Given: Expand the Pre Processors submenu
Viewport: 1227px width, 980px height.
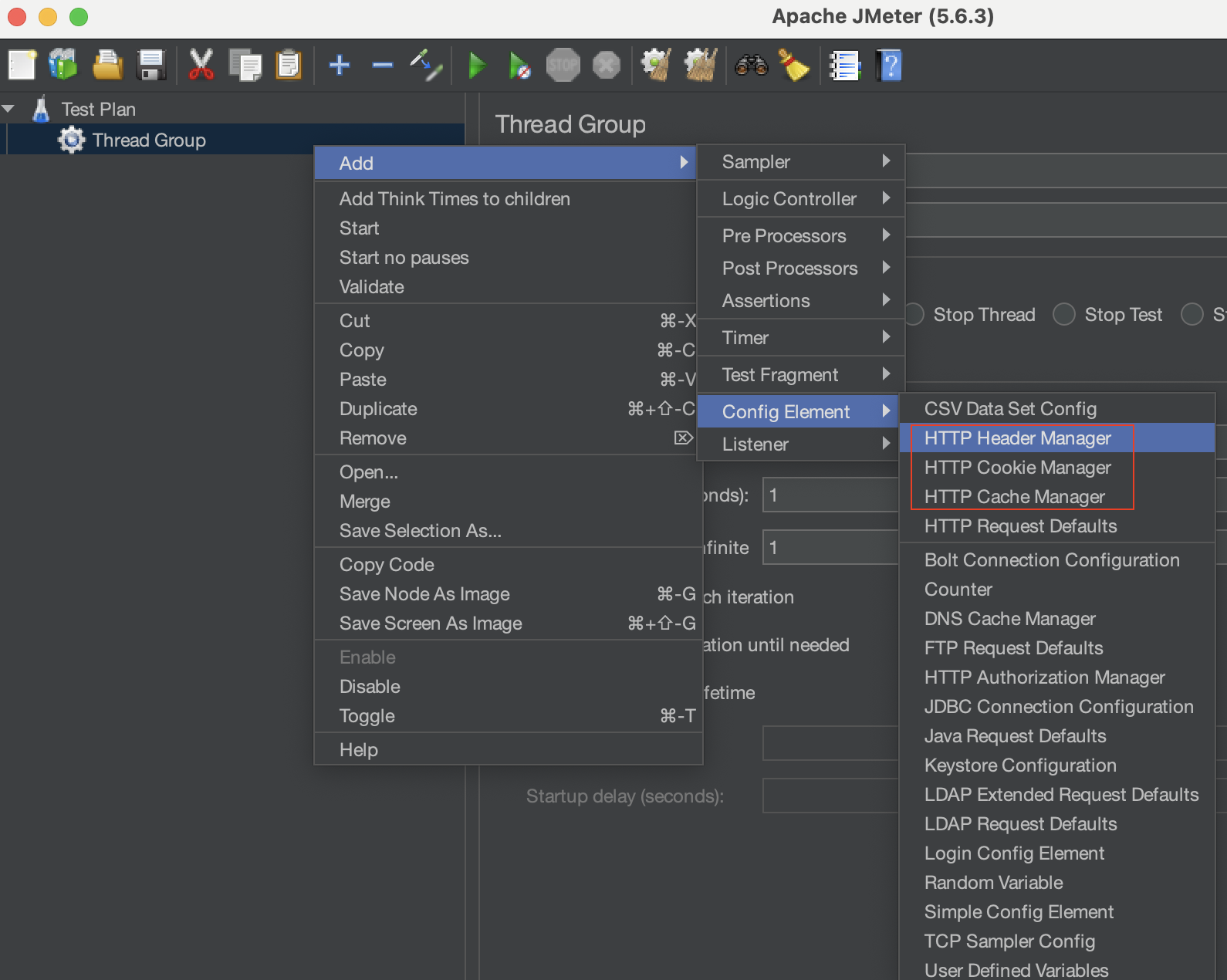Looking at the screenshot, I should 800,236.
